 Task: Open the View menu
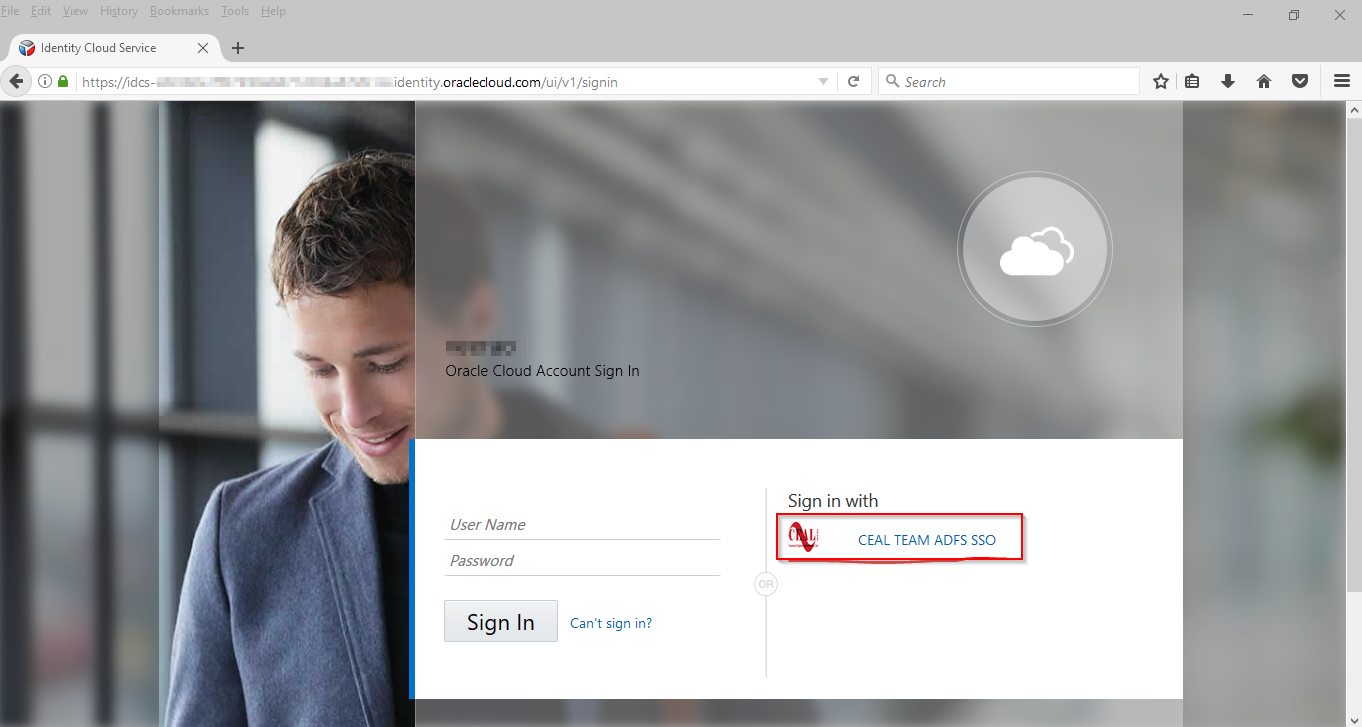tap(75, 11)
